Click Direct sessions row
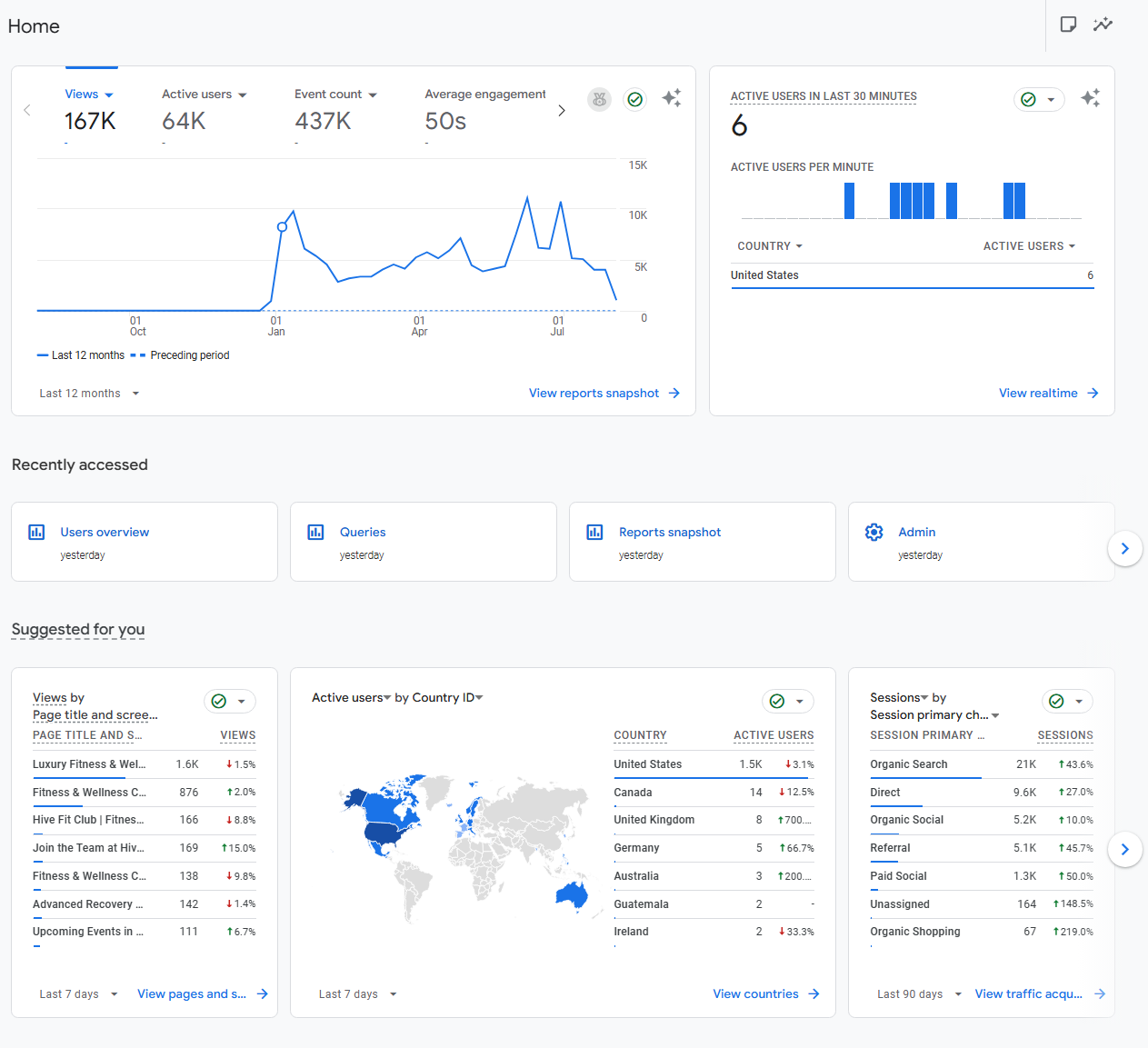 [x=982, y=793]
